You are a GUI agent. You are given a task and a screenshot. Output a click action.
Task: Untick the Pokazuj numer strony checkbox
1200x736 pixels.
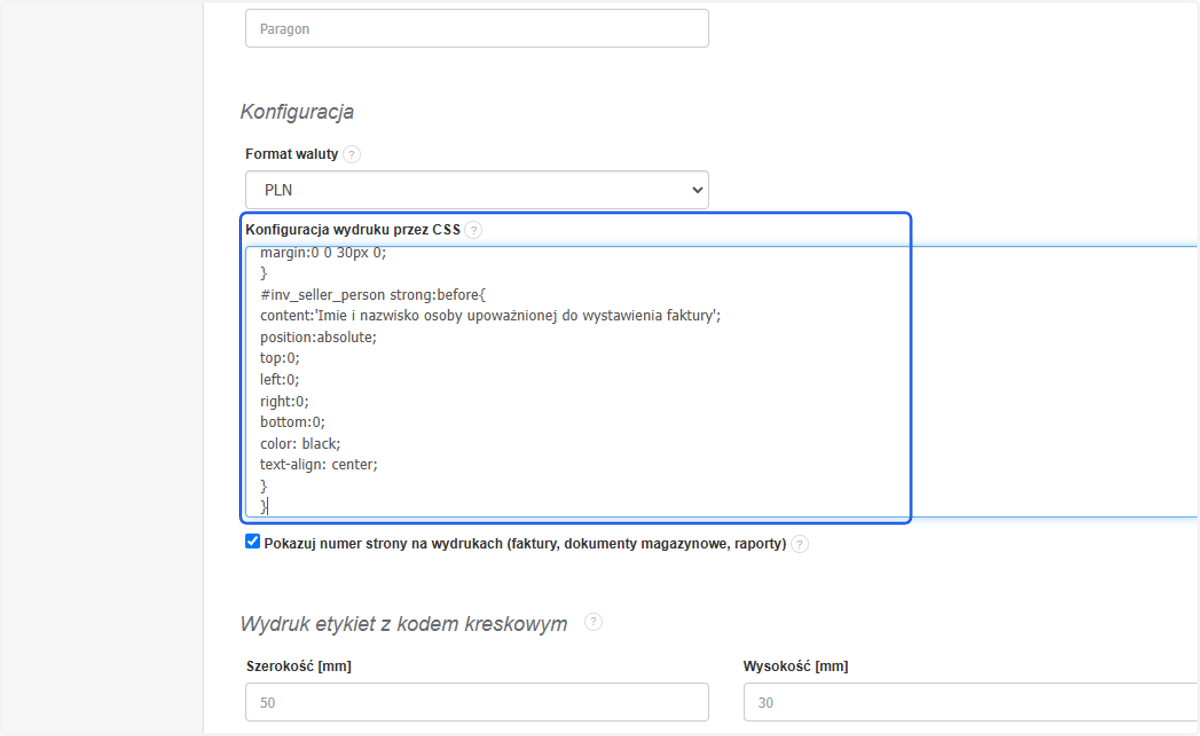pyautogui.click(x=252, y=542)
